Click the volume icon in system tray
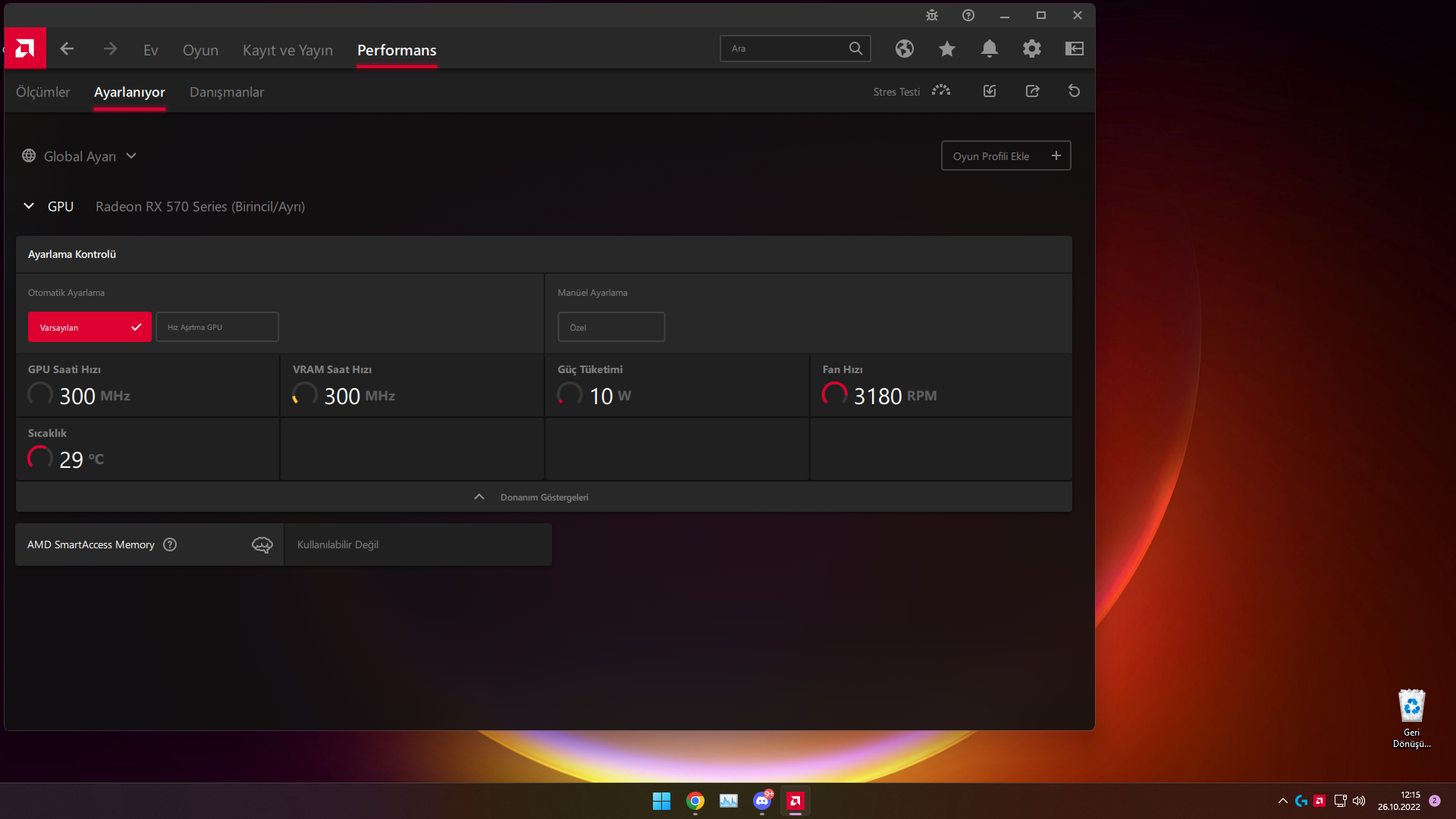Image resolution: width=1456 pixels, height=819 pixels. [x=1359, y=801]
